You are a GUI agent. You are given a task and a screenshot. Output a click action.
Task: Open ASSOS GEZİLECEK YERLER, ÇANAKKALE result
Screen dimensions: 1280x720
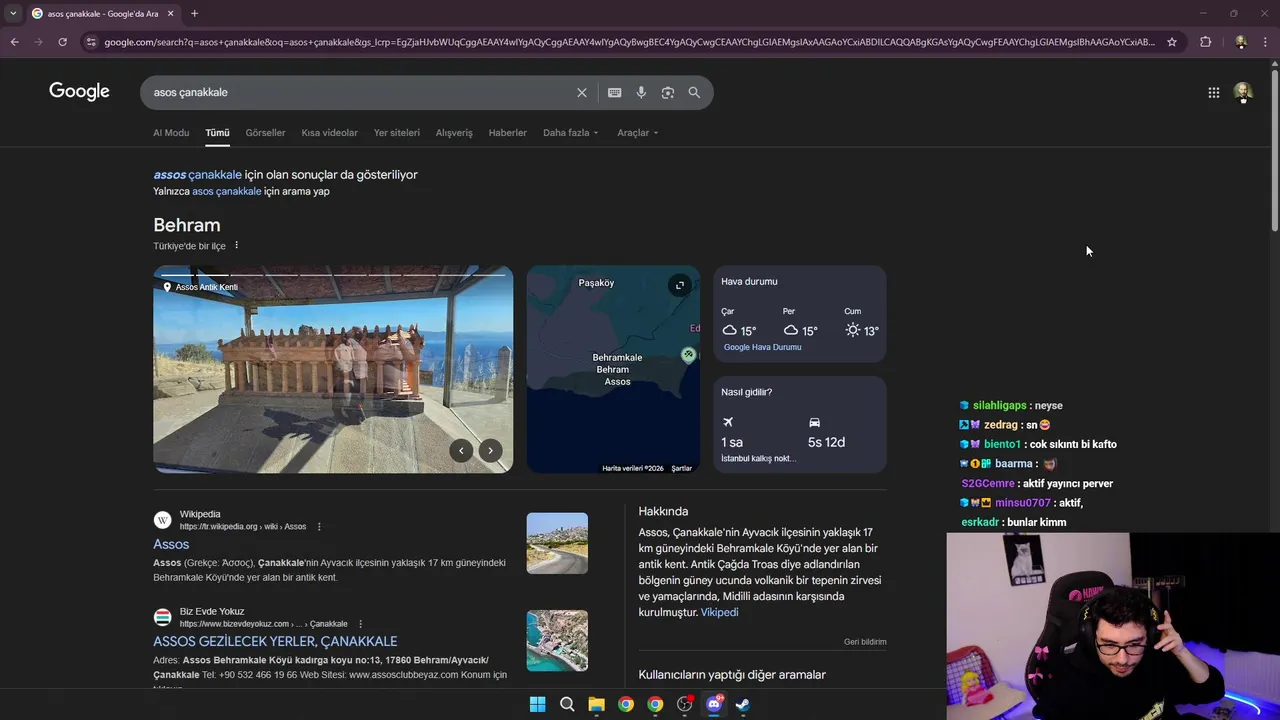(275, 641)
